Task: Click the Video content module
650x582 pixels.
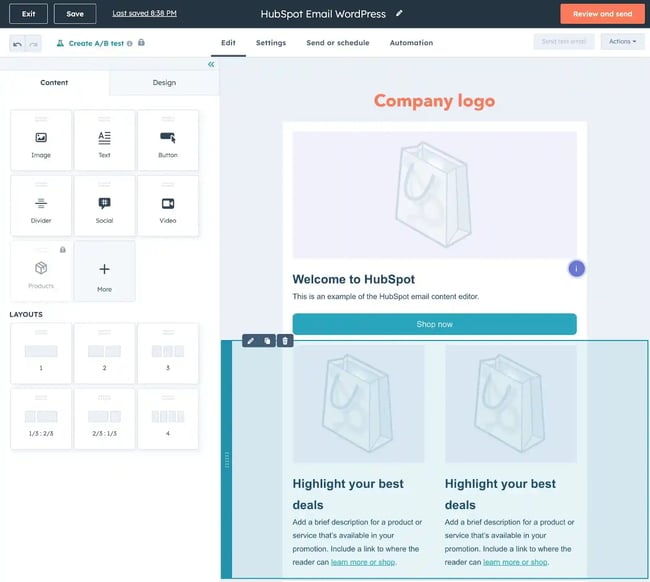Action: [x=167, y=206]
